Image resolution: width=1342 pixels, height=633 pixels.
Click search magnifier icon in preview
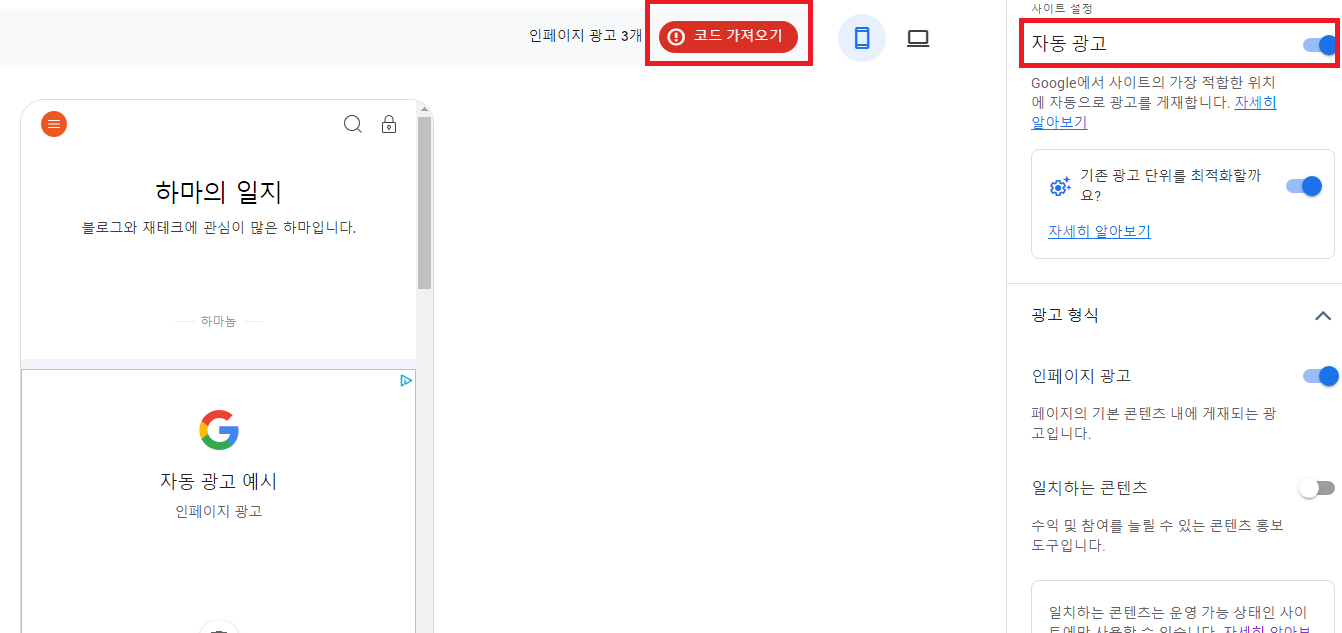[x=353, y=124]
